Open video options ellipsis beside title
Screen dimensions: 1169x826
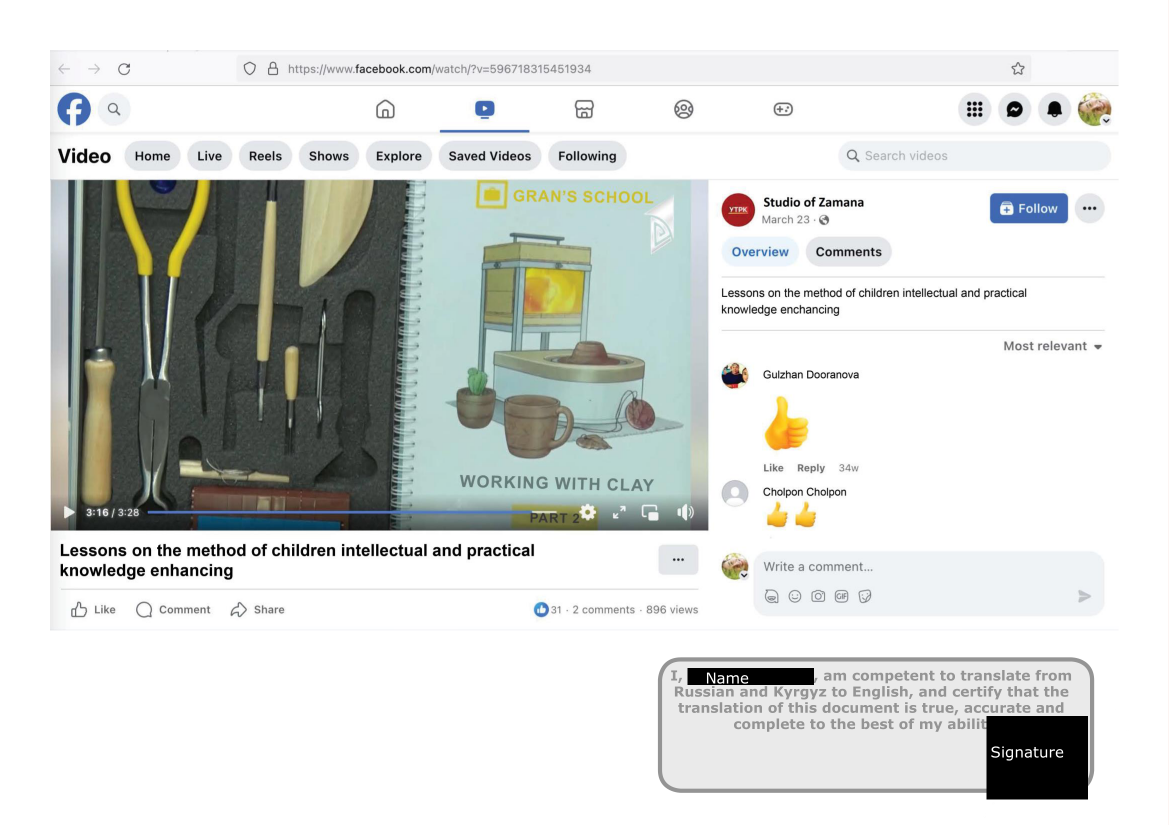tap(678, 560)
